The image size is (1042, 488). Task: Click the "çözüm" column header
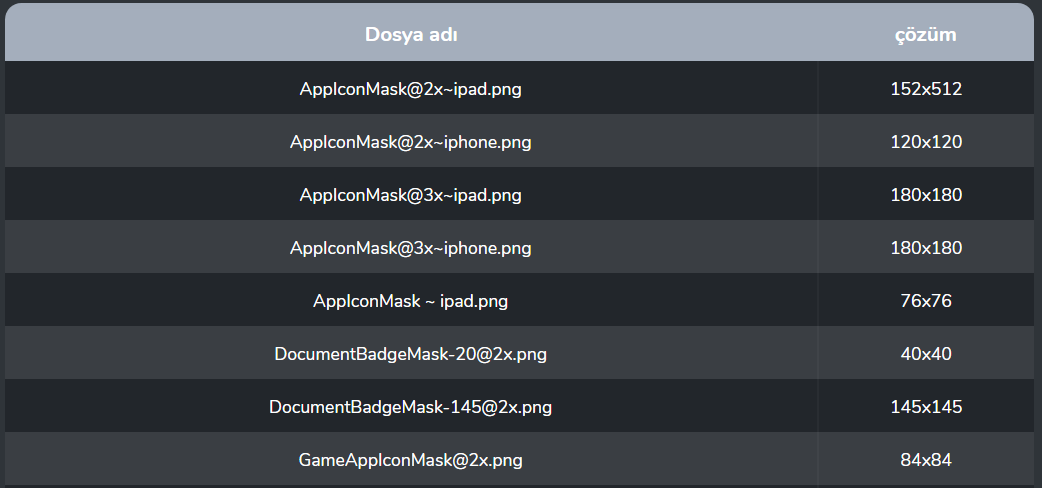pos(925,35)
